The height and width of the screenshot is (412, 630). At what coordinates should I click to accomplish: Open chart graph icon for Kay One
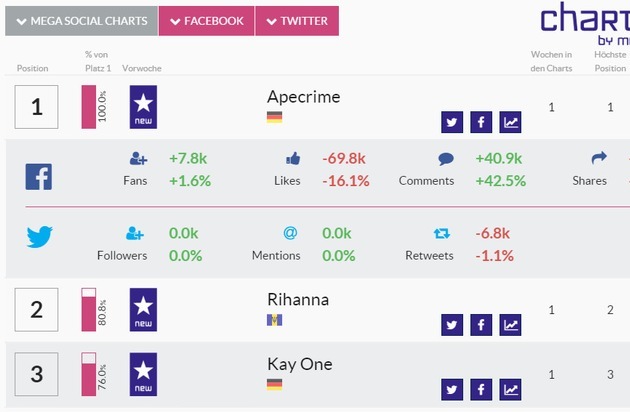[x=511, y=389]
